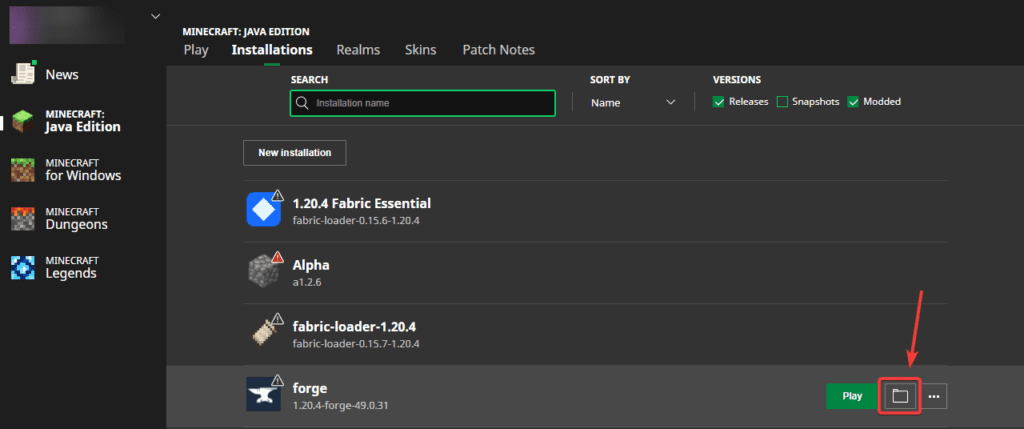1024x429 pixels.
Task: Expand the account dropdown chevron
Action: (155, 16)
